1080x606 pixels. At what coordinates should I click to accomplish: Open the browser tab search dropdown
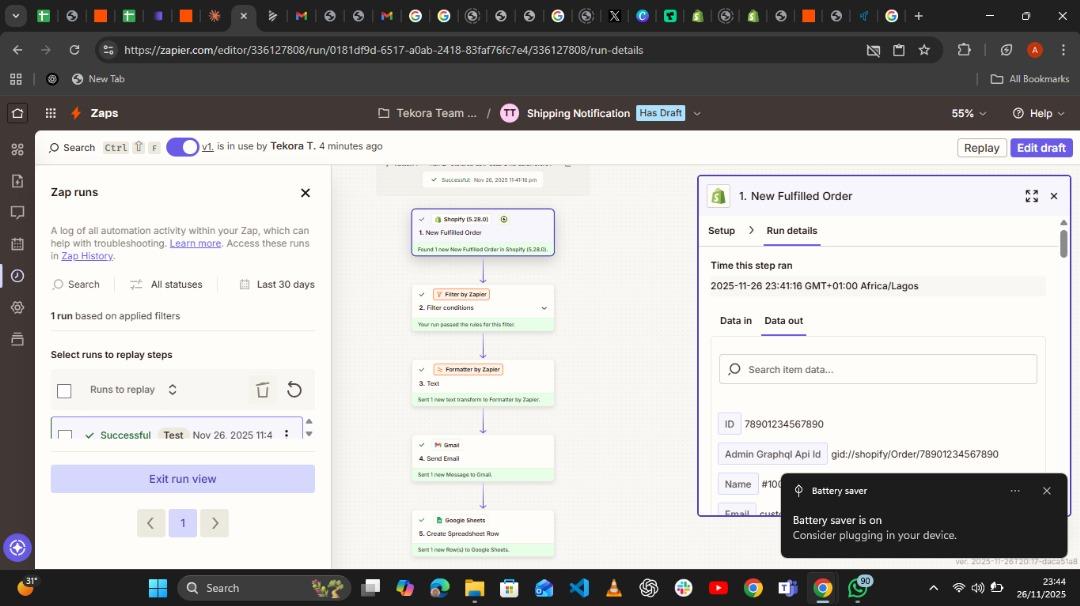pos(15,15)
